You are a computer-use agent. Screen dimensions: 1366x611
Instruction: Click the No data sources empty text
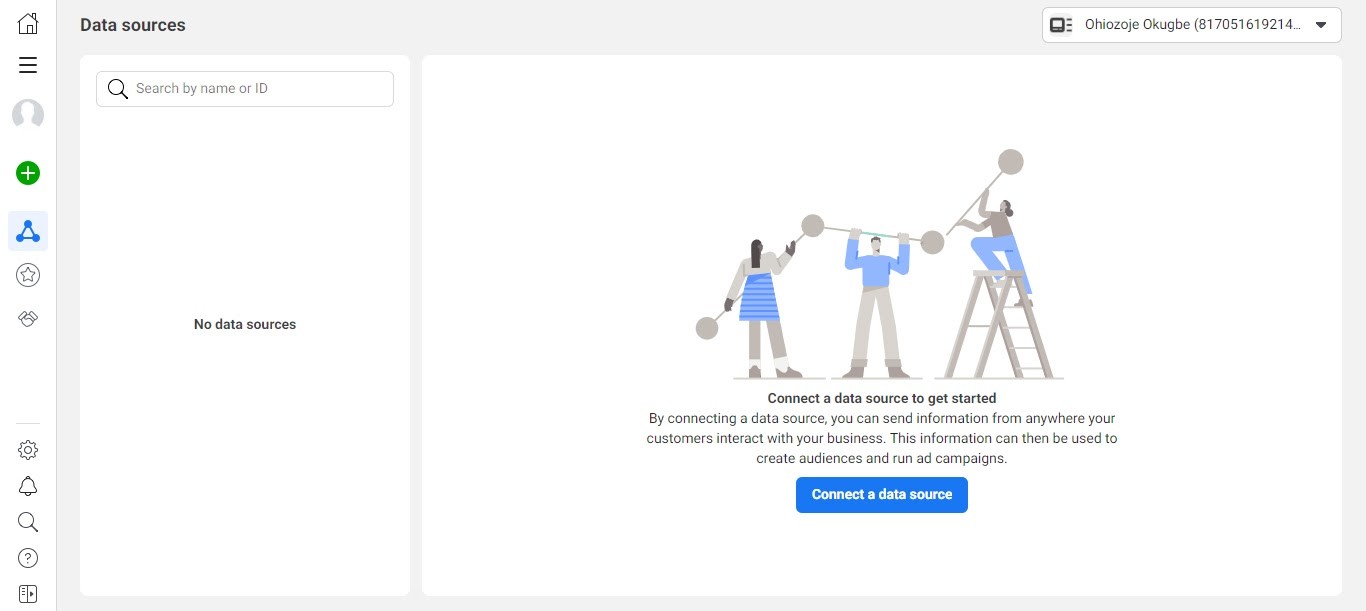coord(245,324)
